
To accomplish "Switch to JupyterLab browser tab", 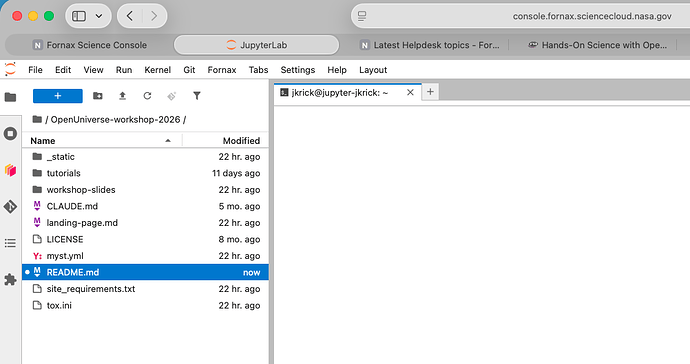I will (257, 45).
